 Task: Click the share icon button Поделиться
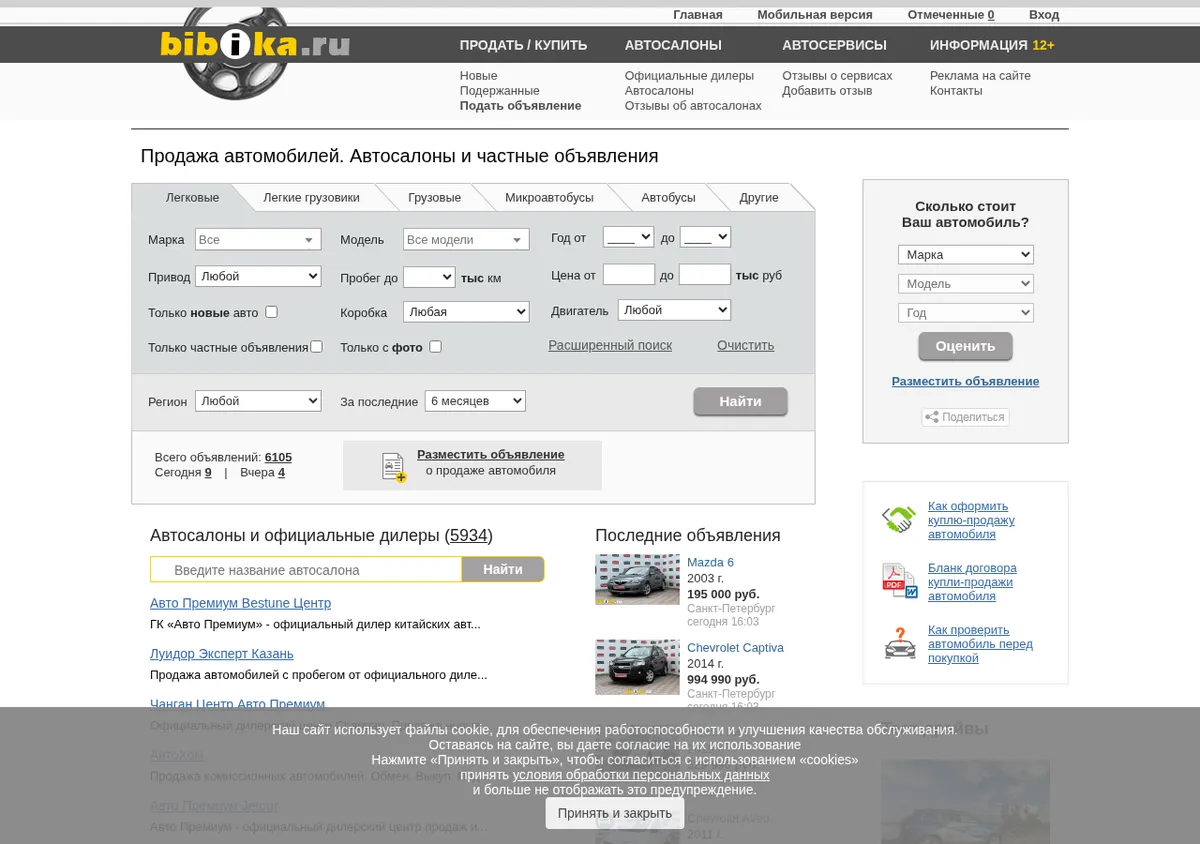click(x=965, y=417)
